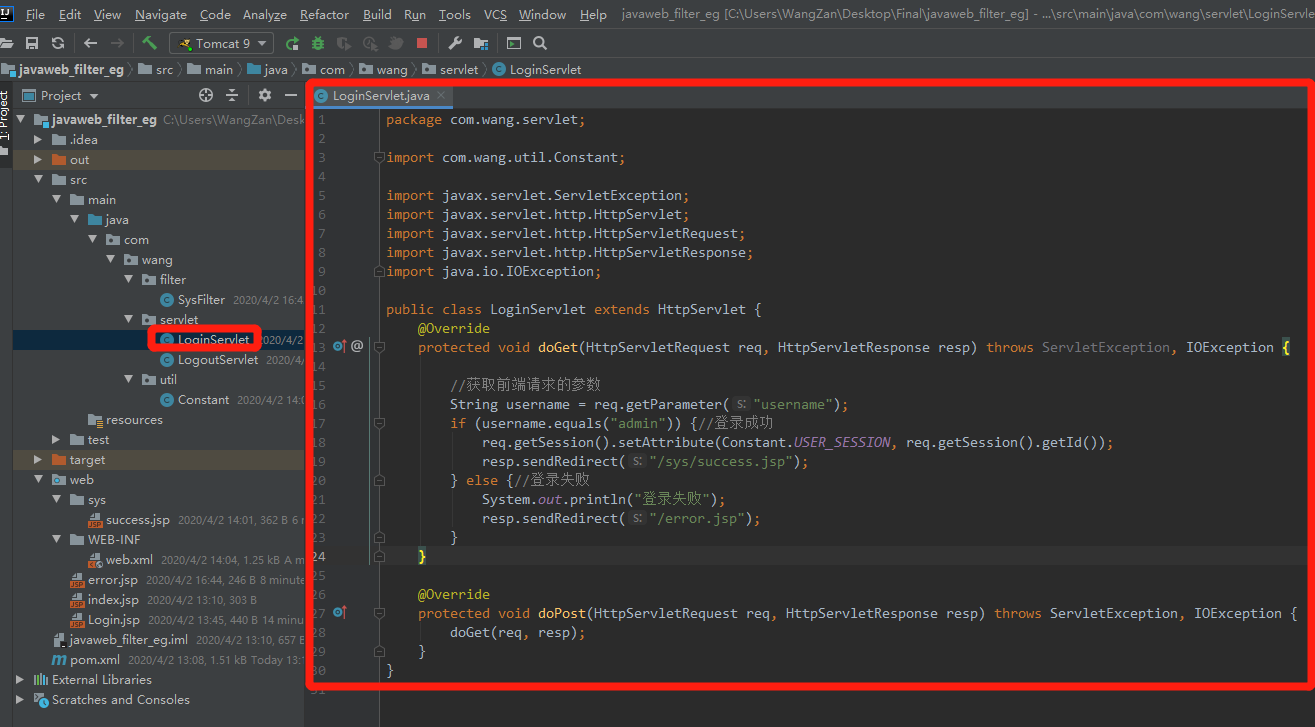Build the project with the hammer icon
This screenshot has width=1315, height=727.
point(150,43)
